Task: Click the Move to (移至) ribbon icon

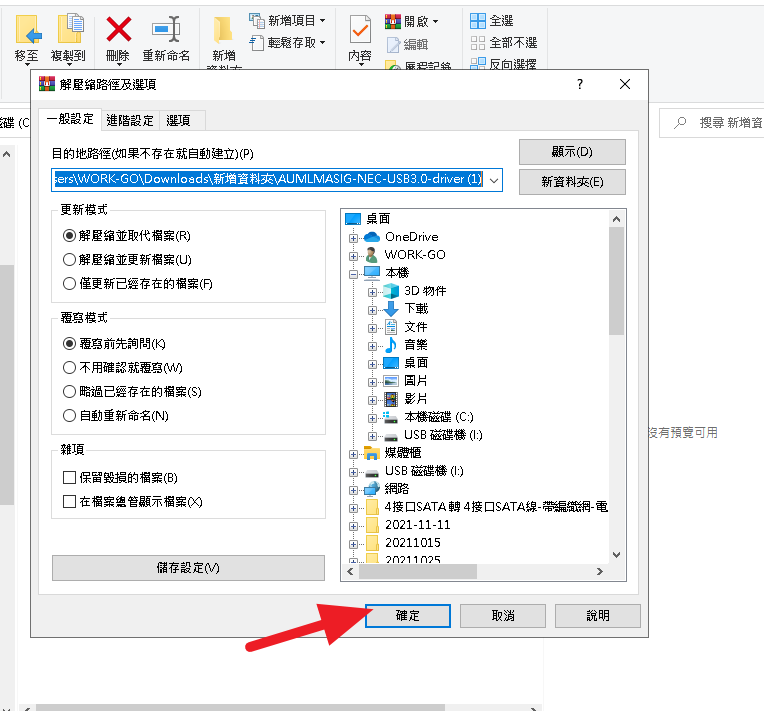Action: (28, 30)
